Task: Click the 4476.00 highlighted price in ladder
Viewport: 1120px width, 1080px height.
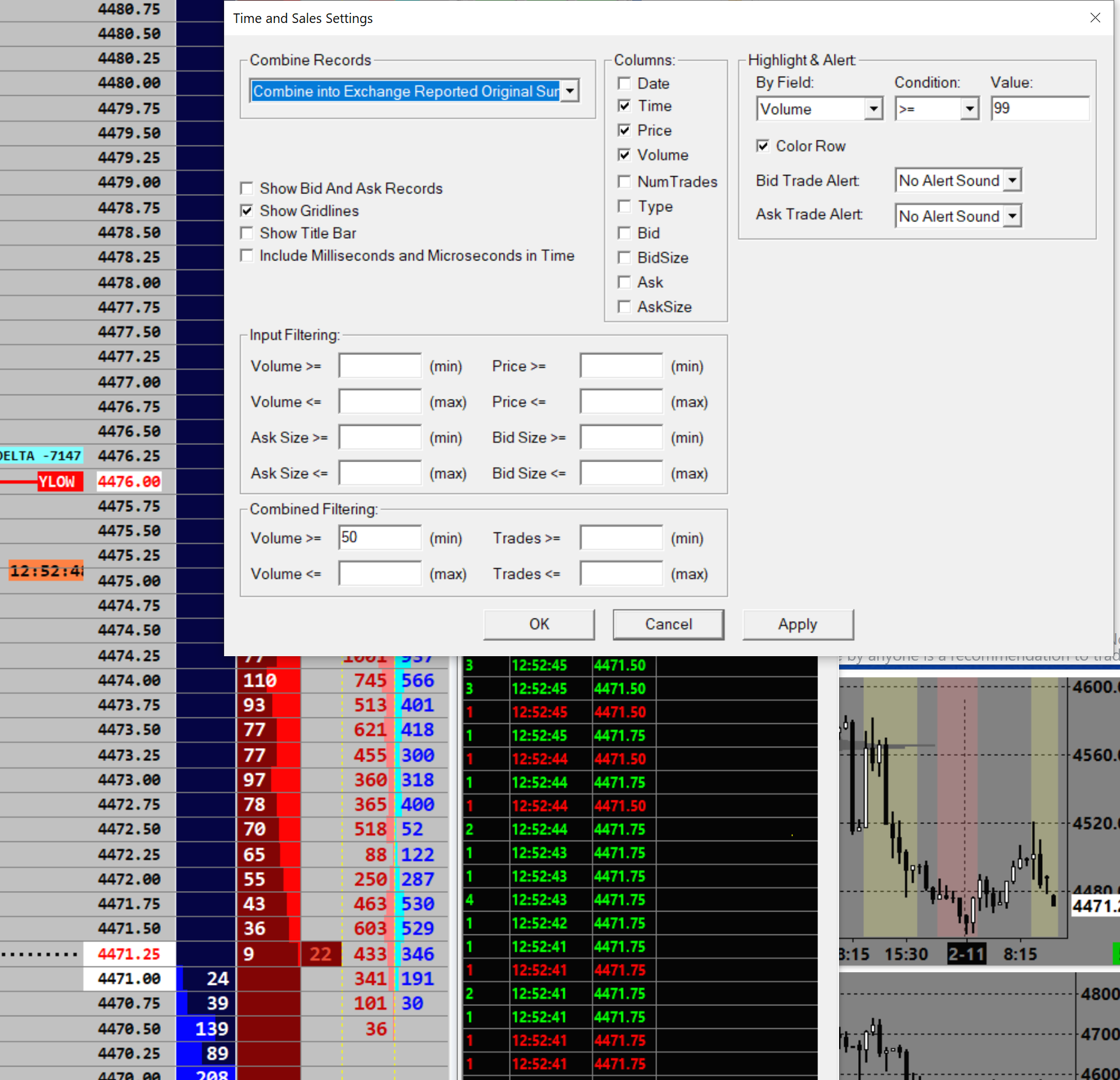Action: (129, 481)
